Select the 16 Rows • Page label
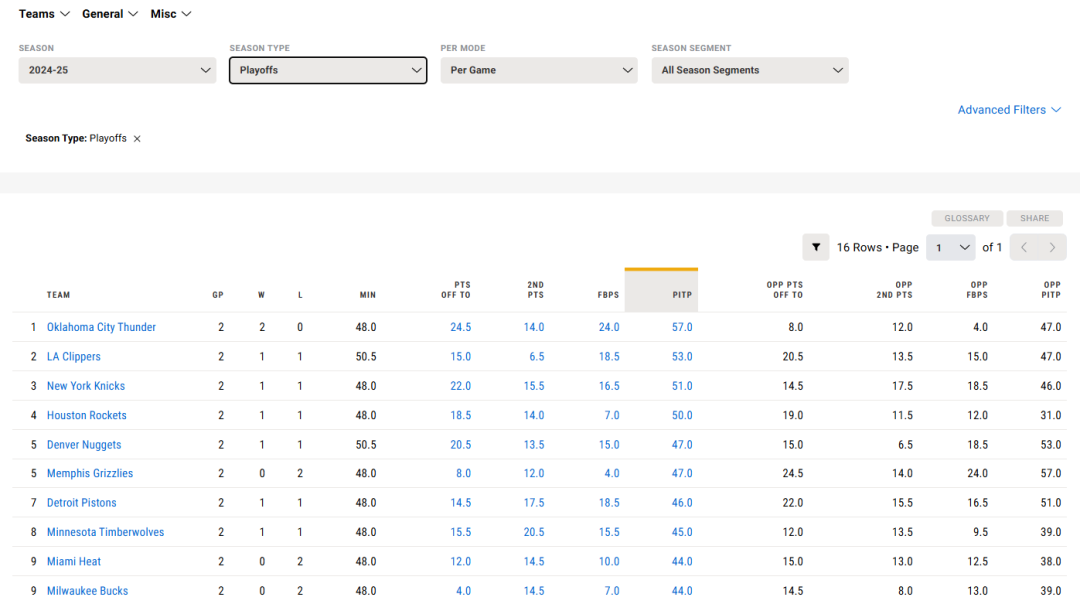The width and height of the screenshot is (1080, 604). point(878,247)
